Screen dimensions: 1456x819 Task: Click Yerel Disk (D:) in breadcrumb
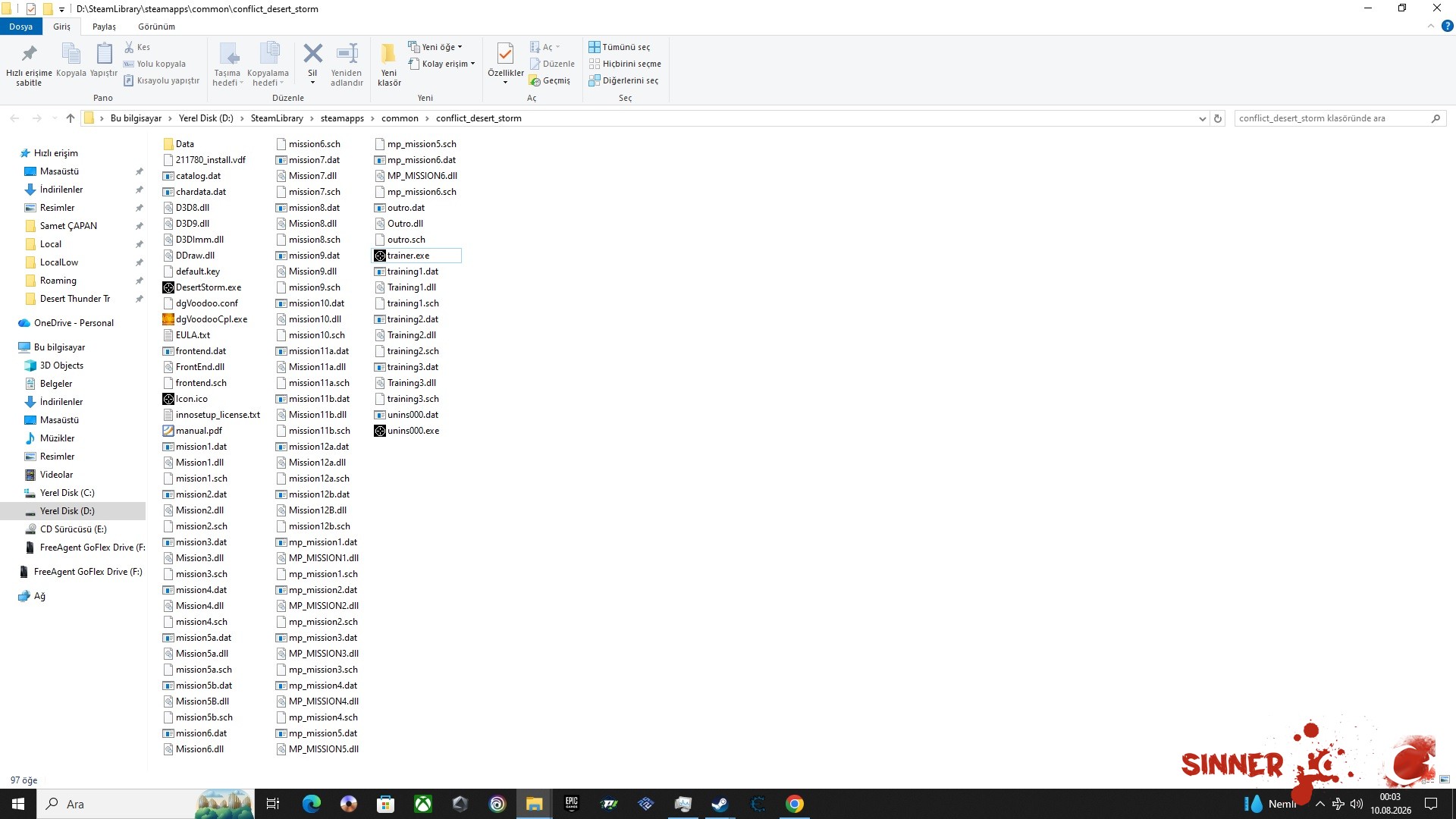coord(206,118)
